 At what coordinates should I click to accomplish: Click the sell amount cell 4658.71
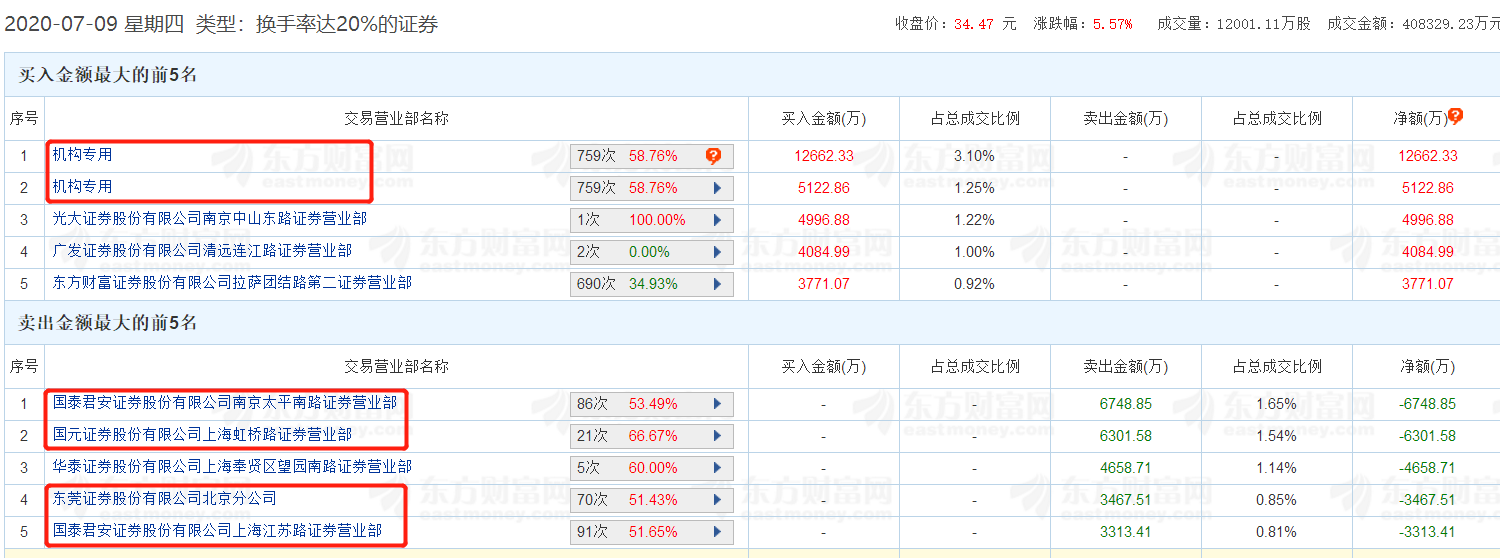tap(1126, 468)
